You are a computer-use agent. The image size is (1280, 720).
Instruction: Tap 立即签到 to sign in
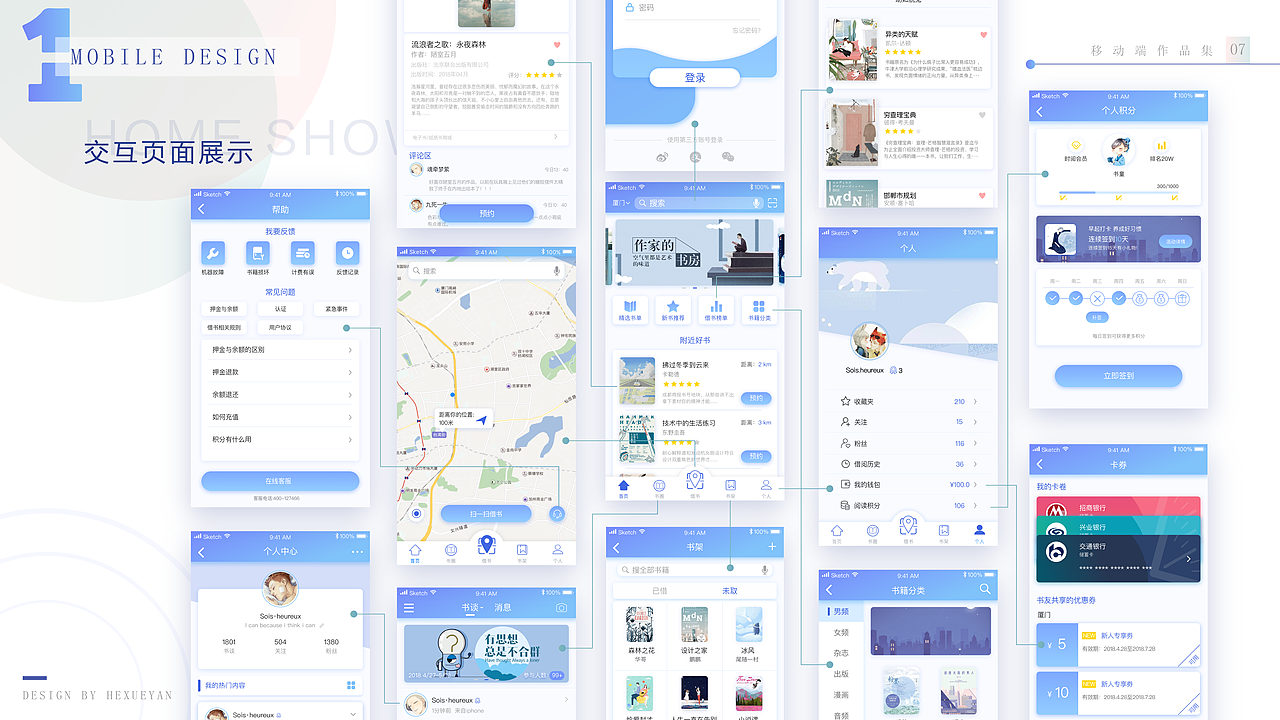coord(1118,376)
